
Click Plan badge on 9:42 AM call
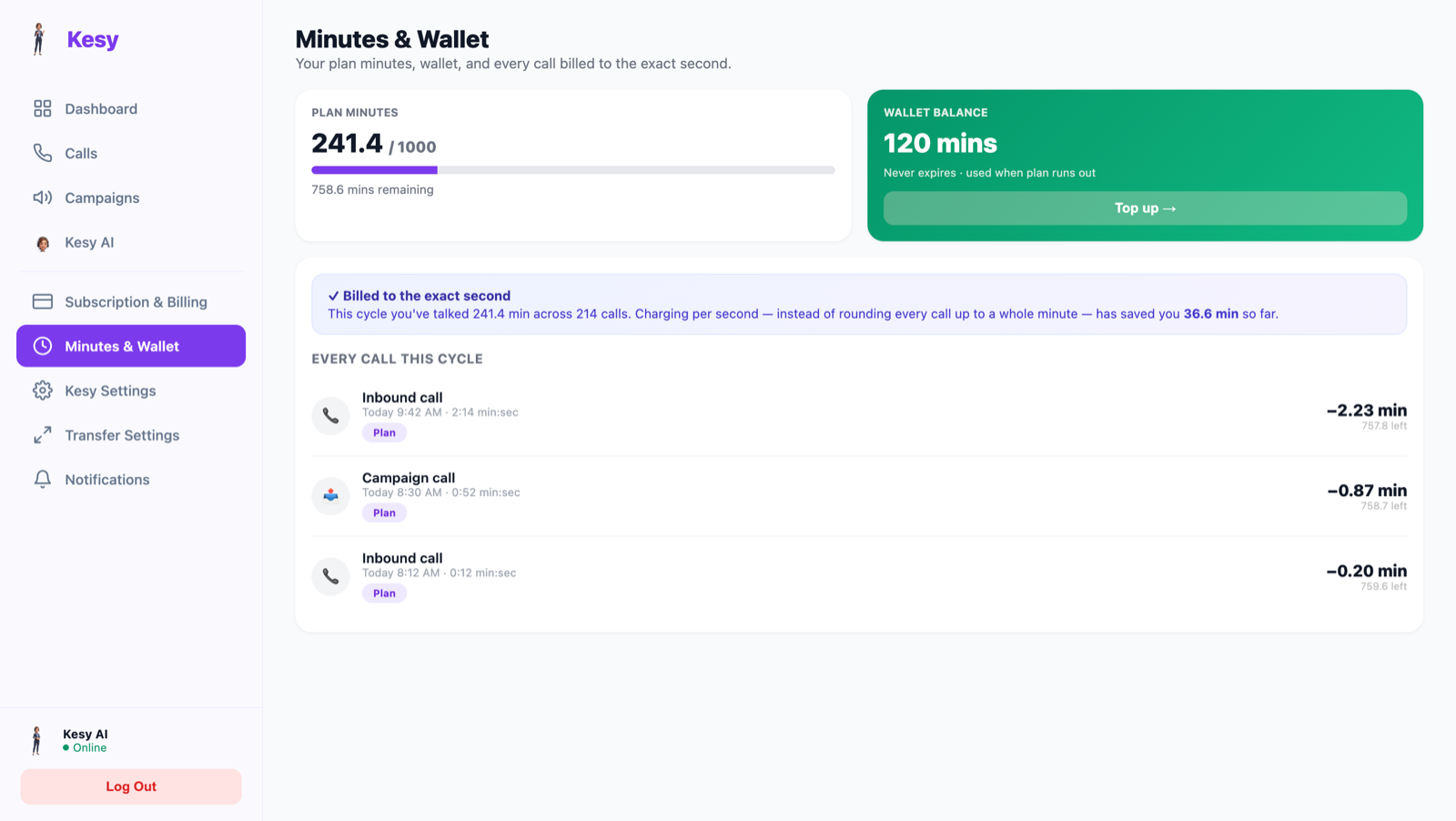(x=384, y=432)
